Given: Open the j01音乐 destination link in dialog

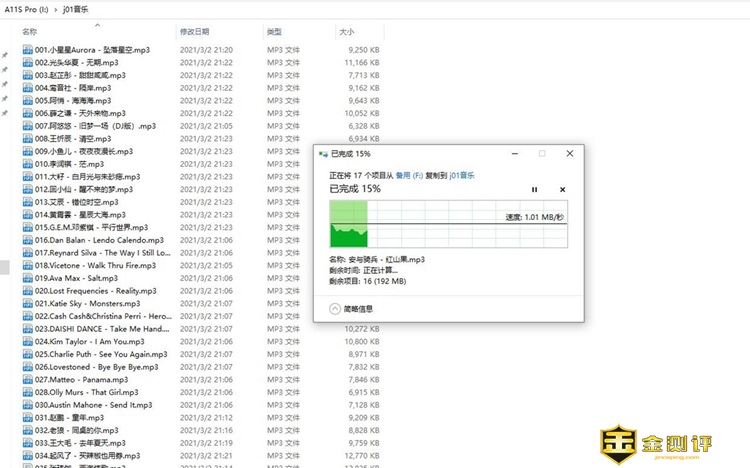Looking at the screenshot, I should [462, 174].
